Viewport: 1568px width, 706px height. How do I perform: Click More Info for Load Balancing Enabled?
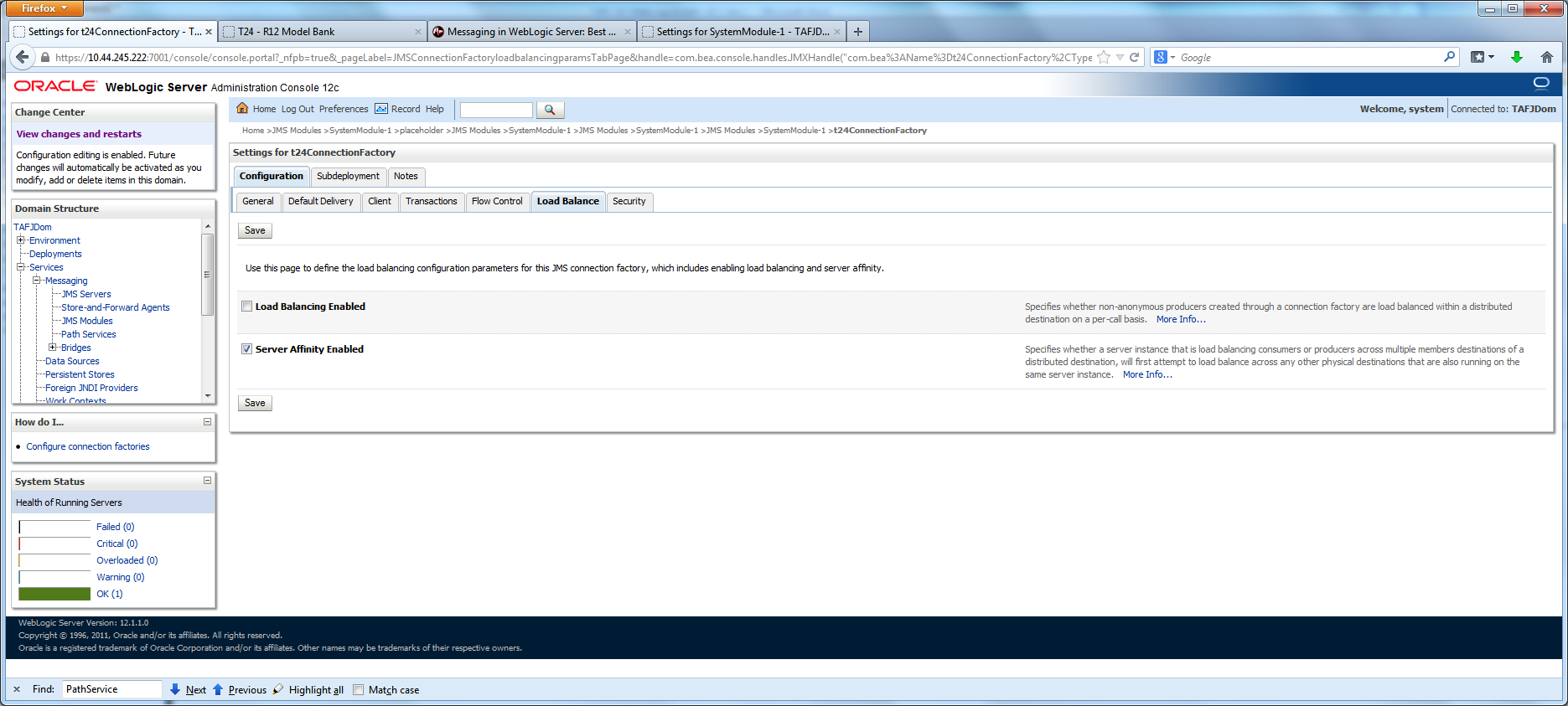coord(1181,319)
